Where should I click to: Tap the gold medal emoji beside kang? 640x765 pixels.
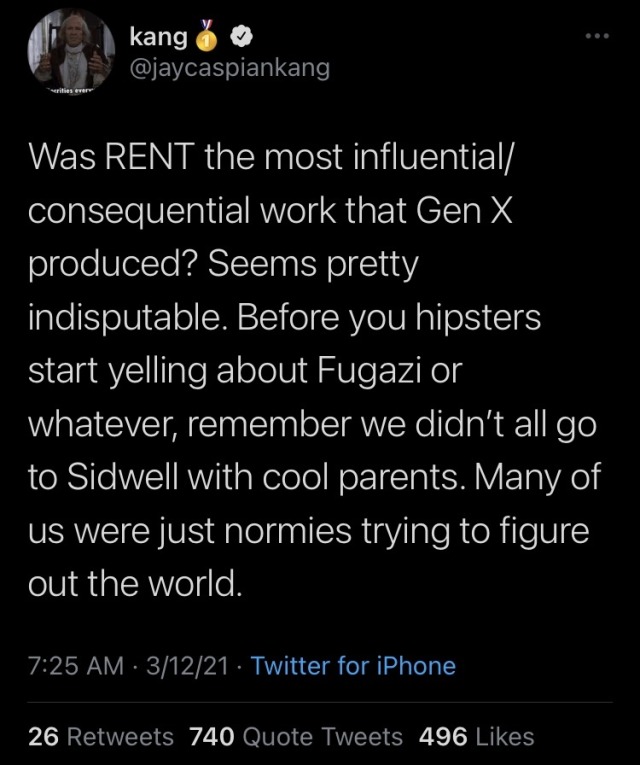209,38
